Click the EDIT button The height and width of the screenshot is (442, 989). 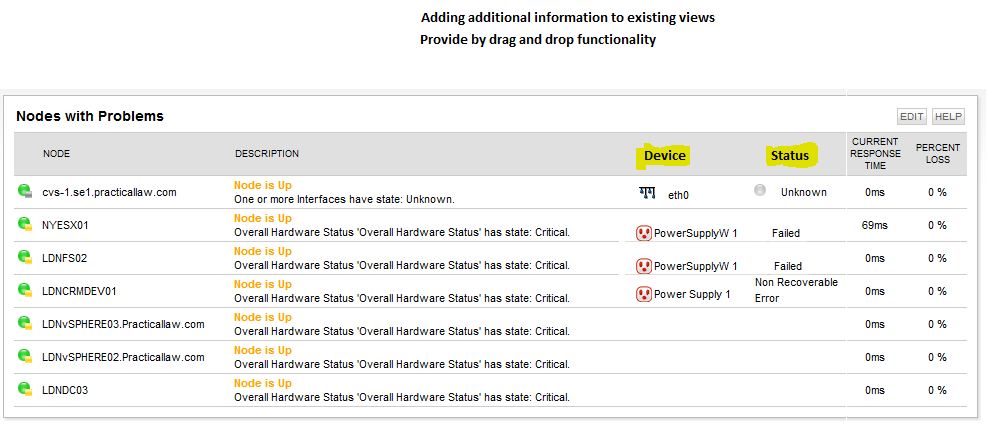912,117
